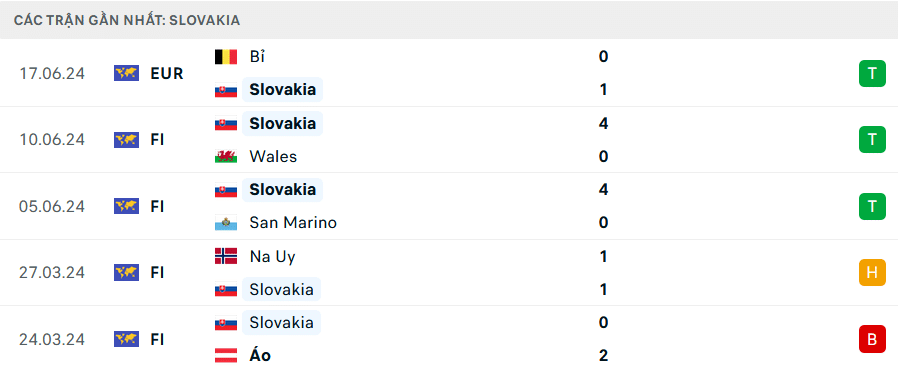This screenshot has height=372, width=898.
Task: Click the EUR competition world-map icon
Action: (x=126, y=73)
